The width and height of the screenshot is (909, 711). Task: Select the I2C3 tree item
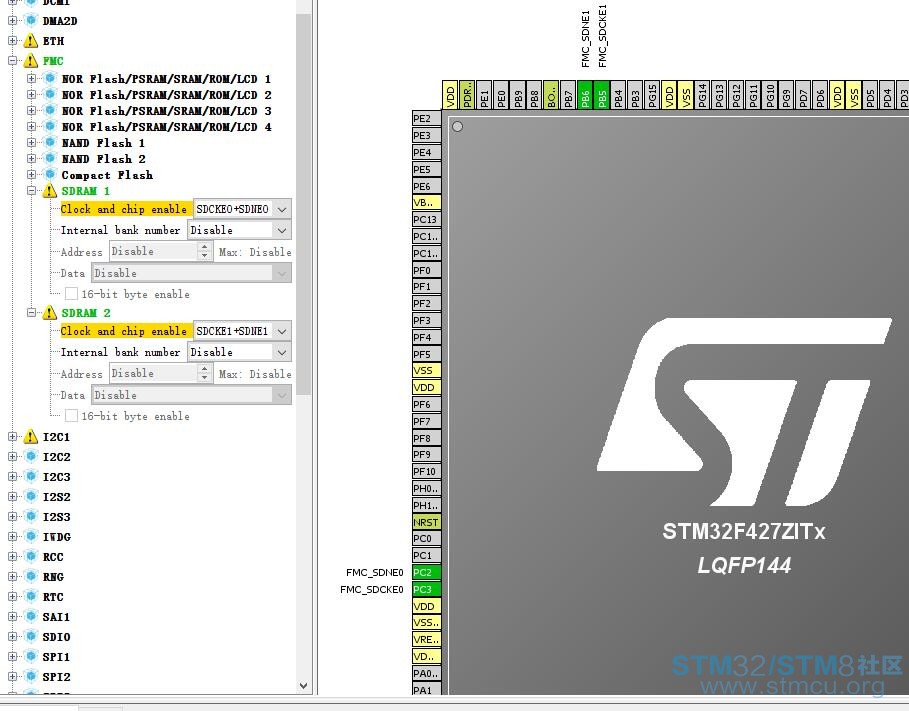pos(56,477)
